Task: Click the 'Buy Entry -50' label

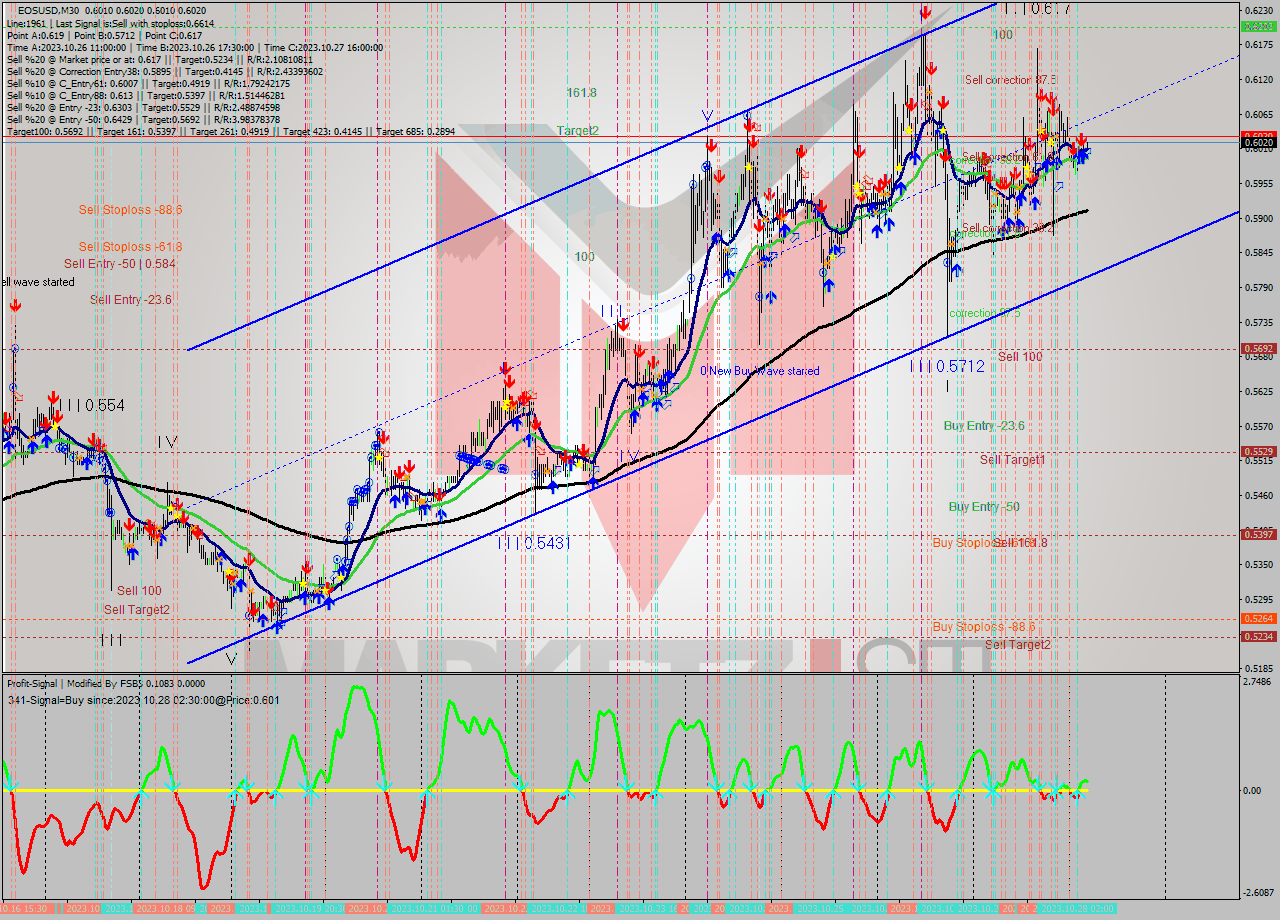Action: [984, 507]
